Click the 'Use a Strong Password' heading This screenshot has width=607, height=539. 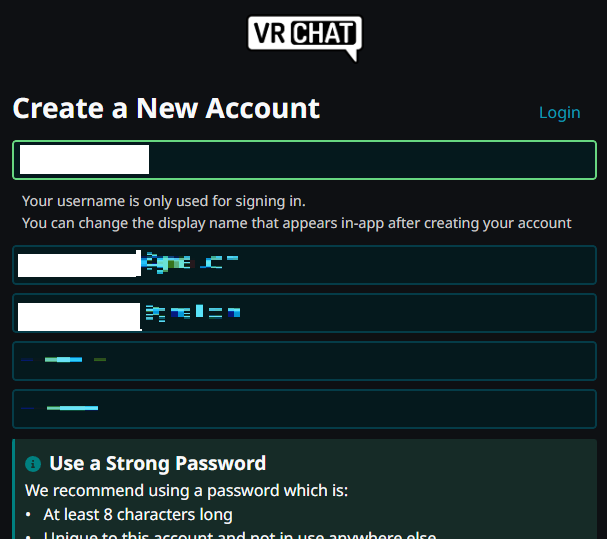click(x=158, y=463)
